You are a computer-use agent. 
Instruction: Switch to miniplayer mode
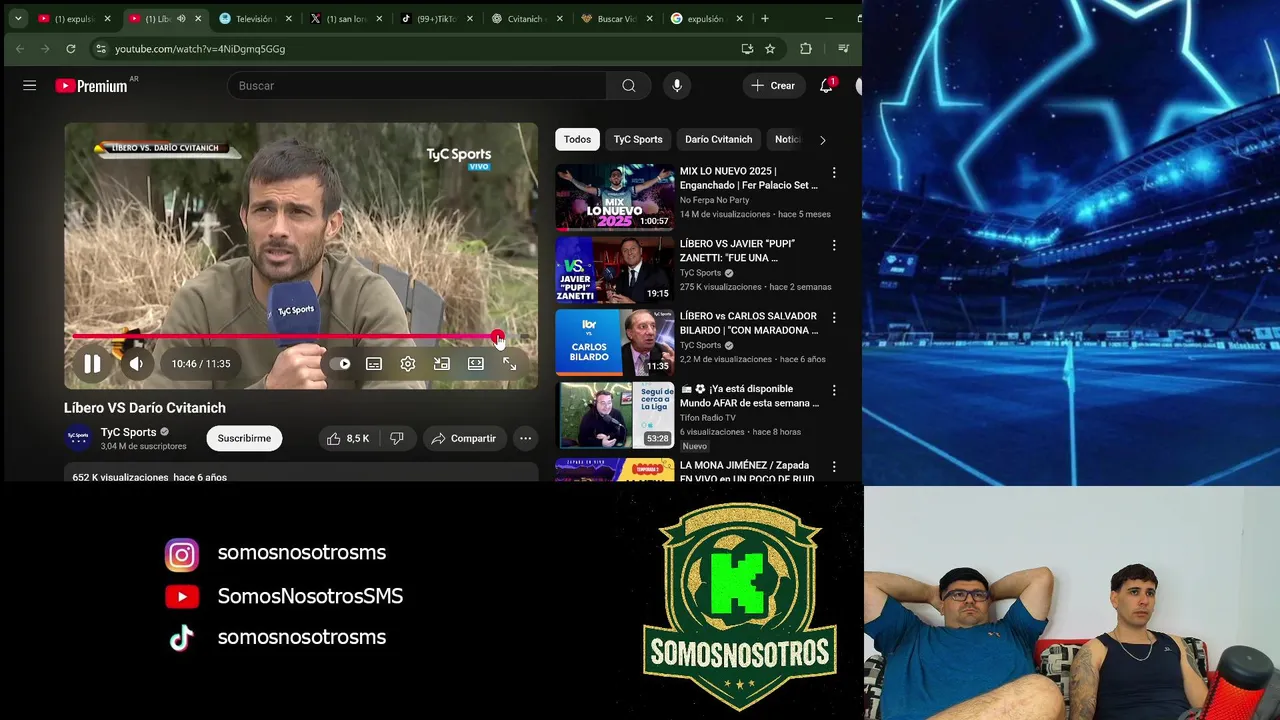442,364
